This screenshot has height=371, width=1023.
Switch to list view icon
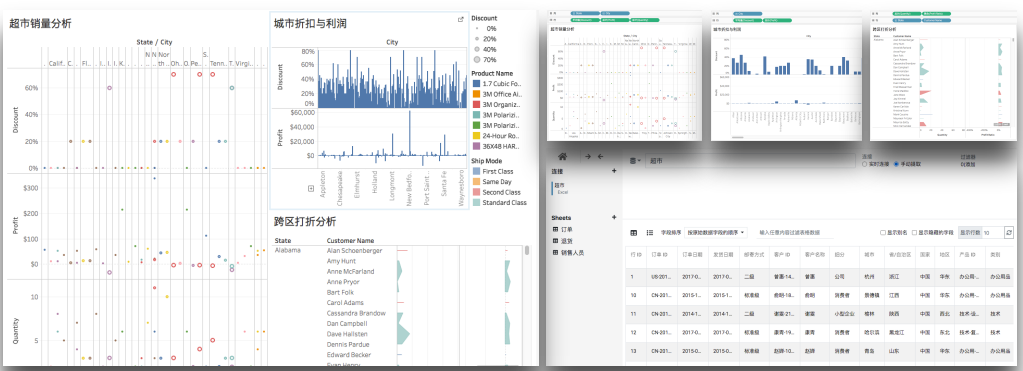point(649,232)
